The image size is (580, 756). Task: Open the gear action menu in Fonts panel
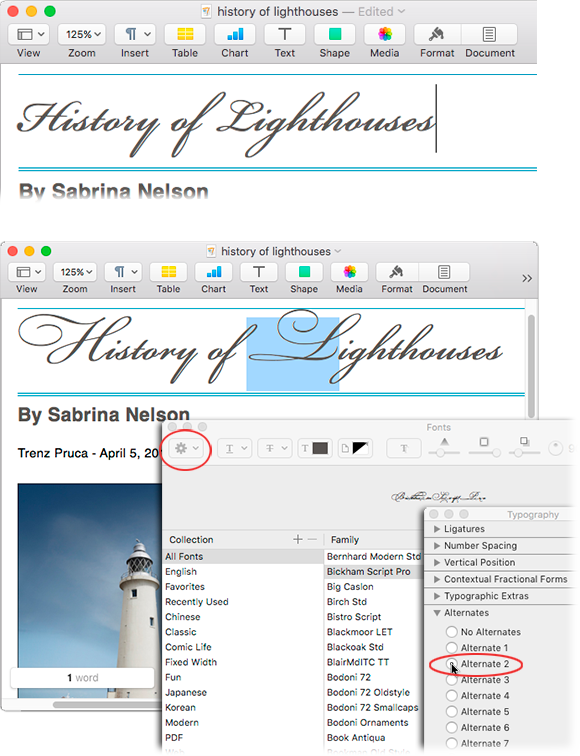pos(187,448)
